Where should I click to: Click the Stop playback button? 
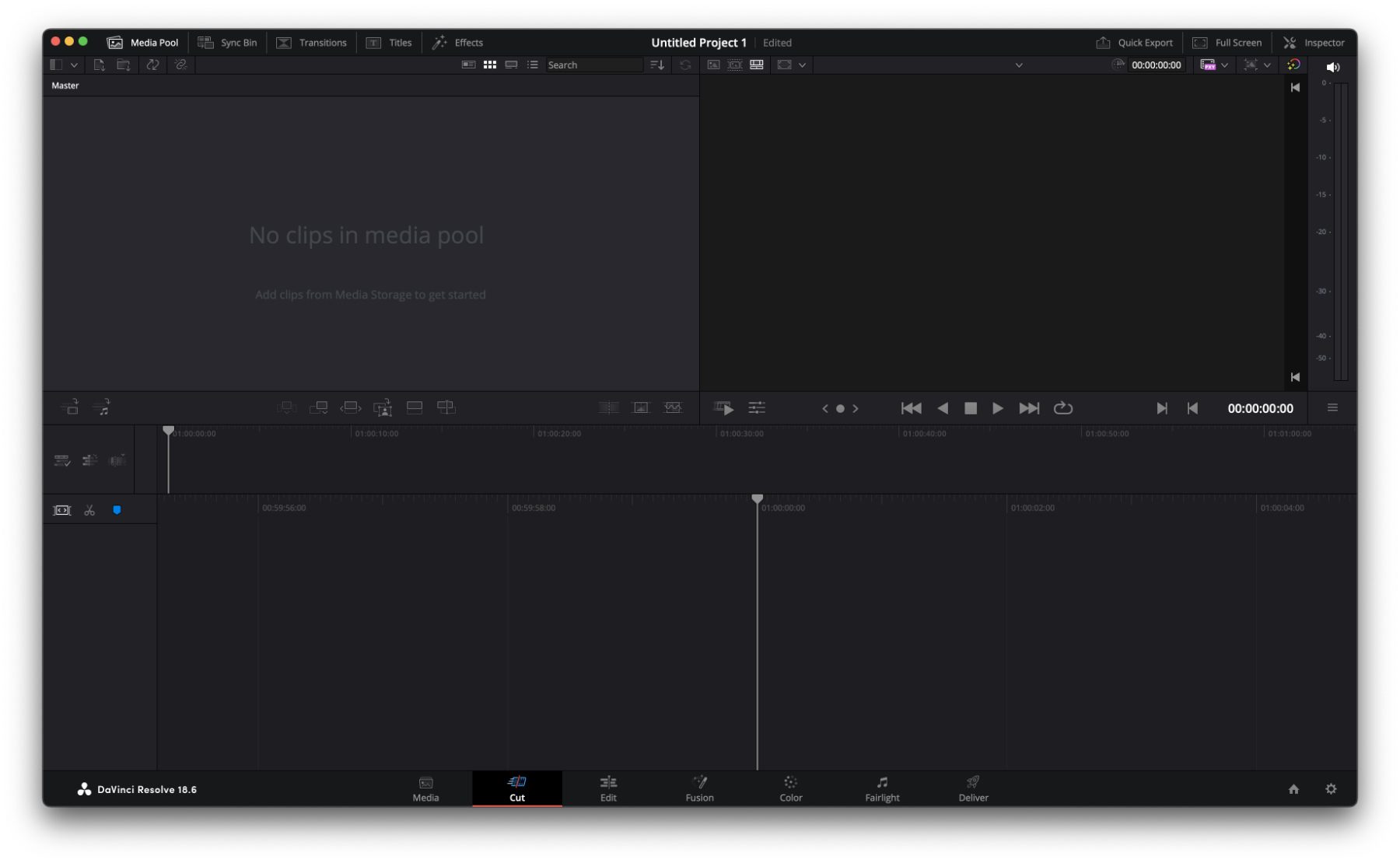pos(970,409)
